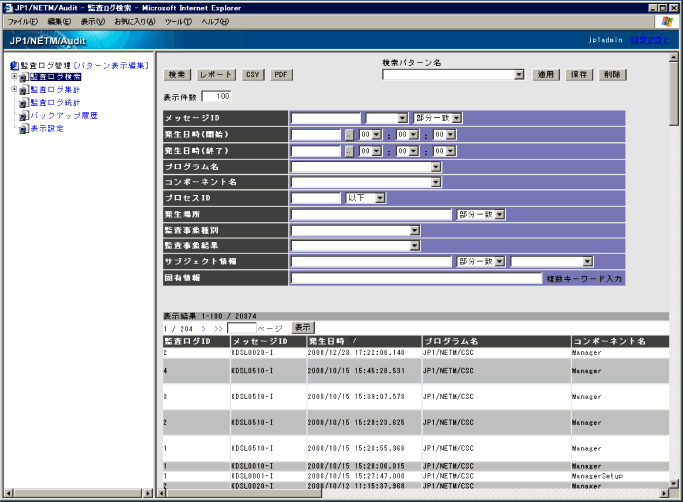
Task: Expand the 監査ログ集計 tree node
Action: pos(13,90)
